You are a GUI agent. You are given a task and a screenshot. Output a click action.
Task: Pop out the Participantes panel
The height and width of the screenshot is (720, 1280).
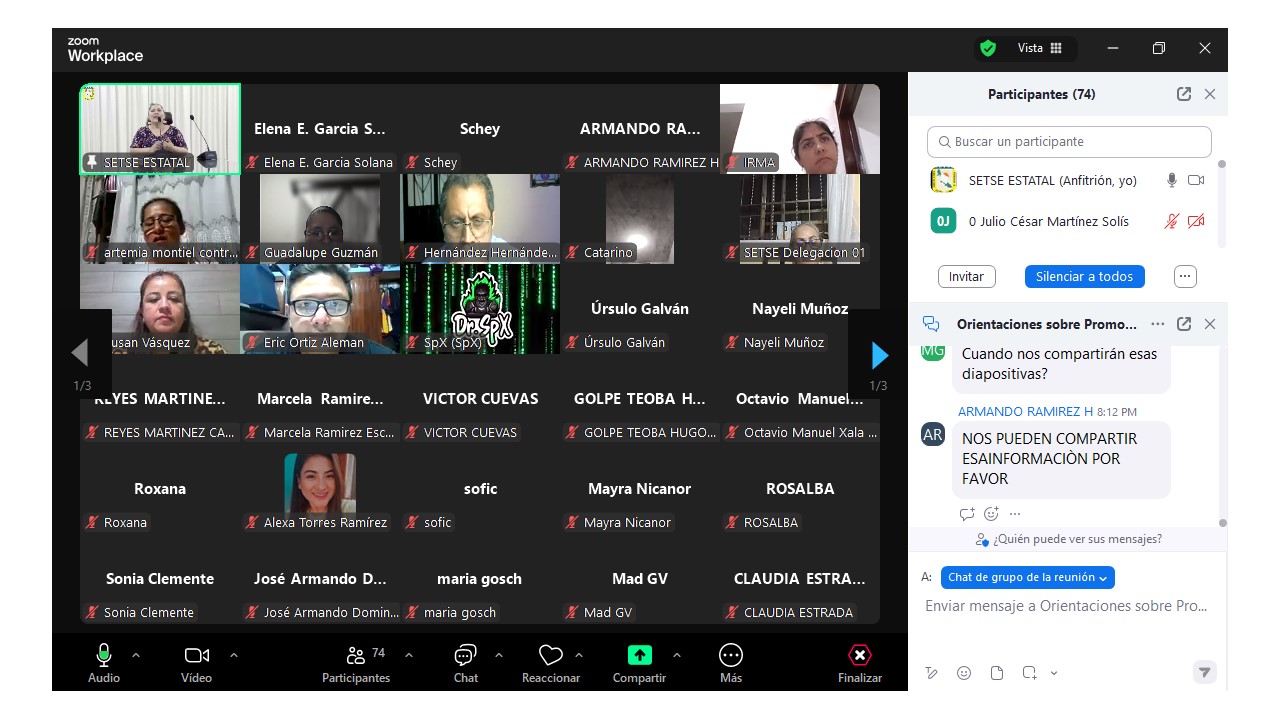(1184, 94)
